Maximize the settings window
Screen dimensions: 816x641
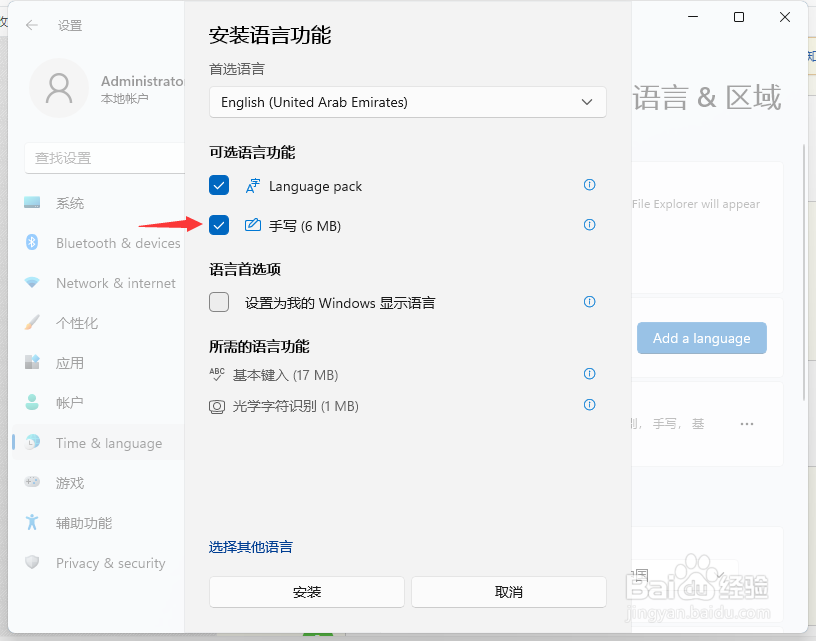(x=739, y=17)
